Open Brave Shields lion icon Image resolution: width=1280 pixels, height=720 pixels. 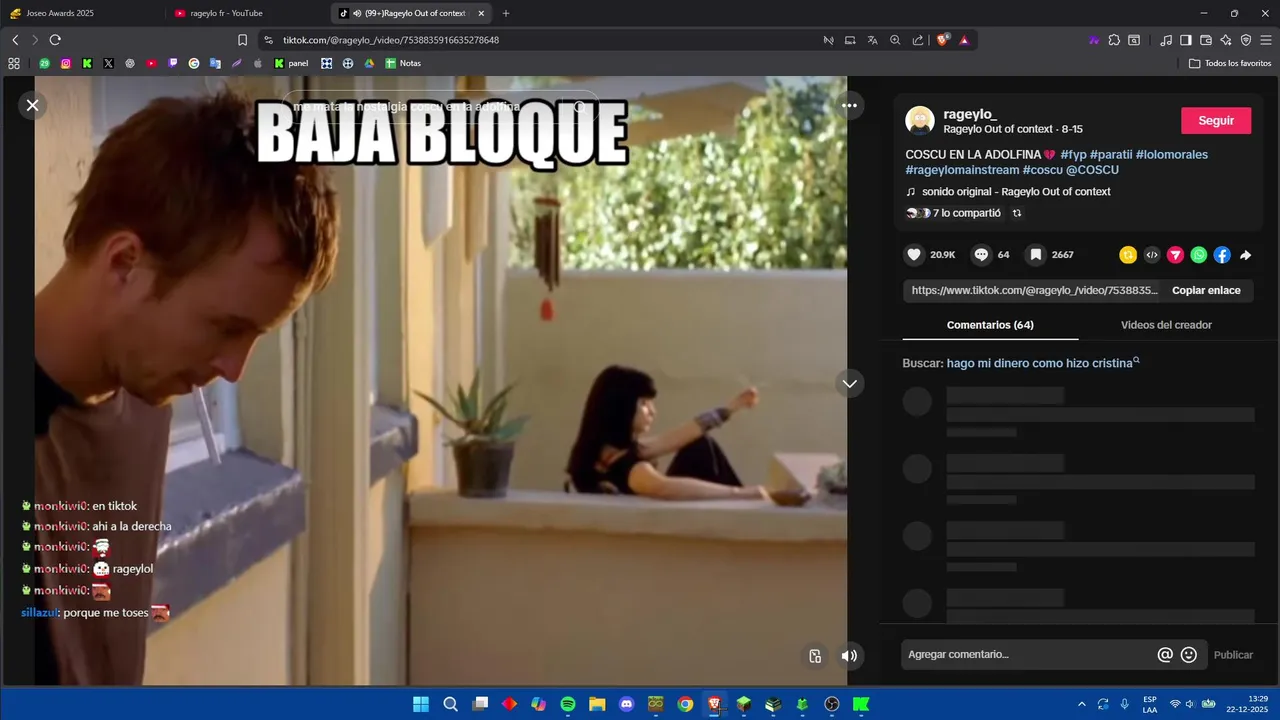[942, 40]
